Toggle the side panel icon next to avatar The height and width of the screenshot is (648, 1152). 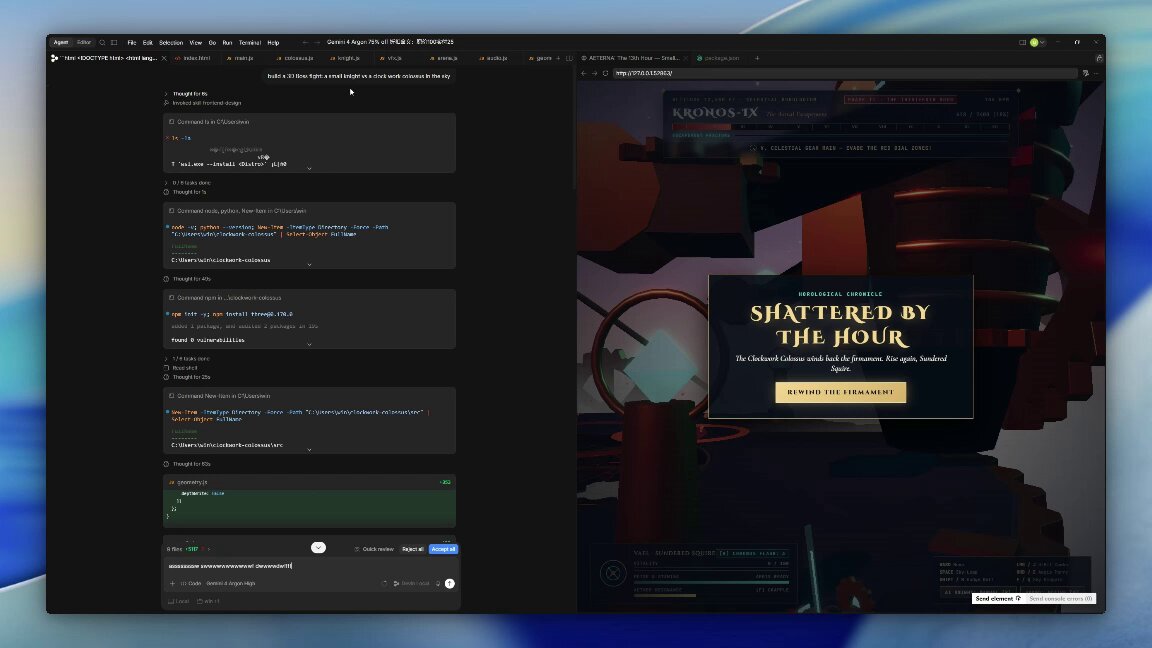[1022, 43]
